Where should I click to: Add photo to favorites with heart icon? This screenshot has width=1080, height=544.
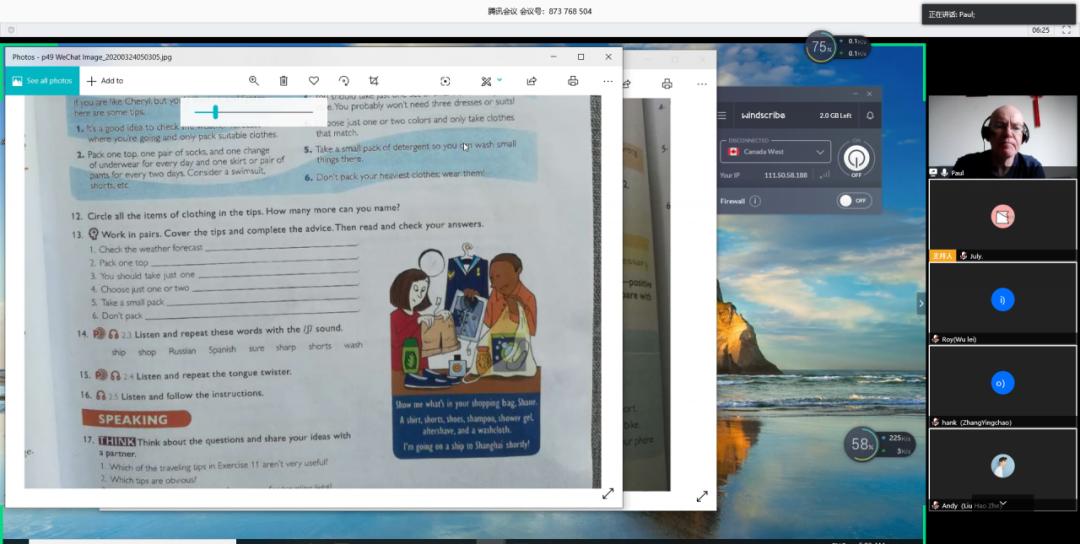click(314, 81)
